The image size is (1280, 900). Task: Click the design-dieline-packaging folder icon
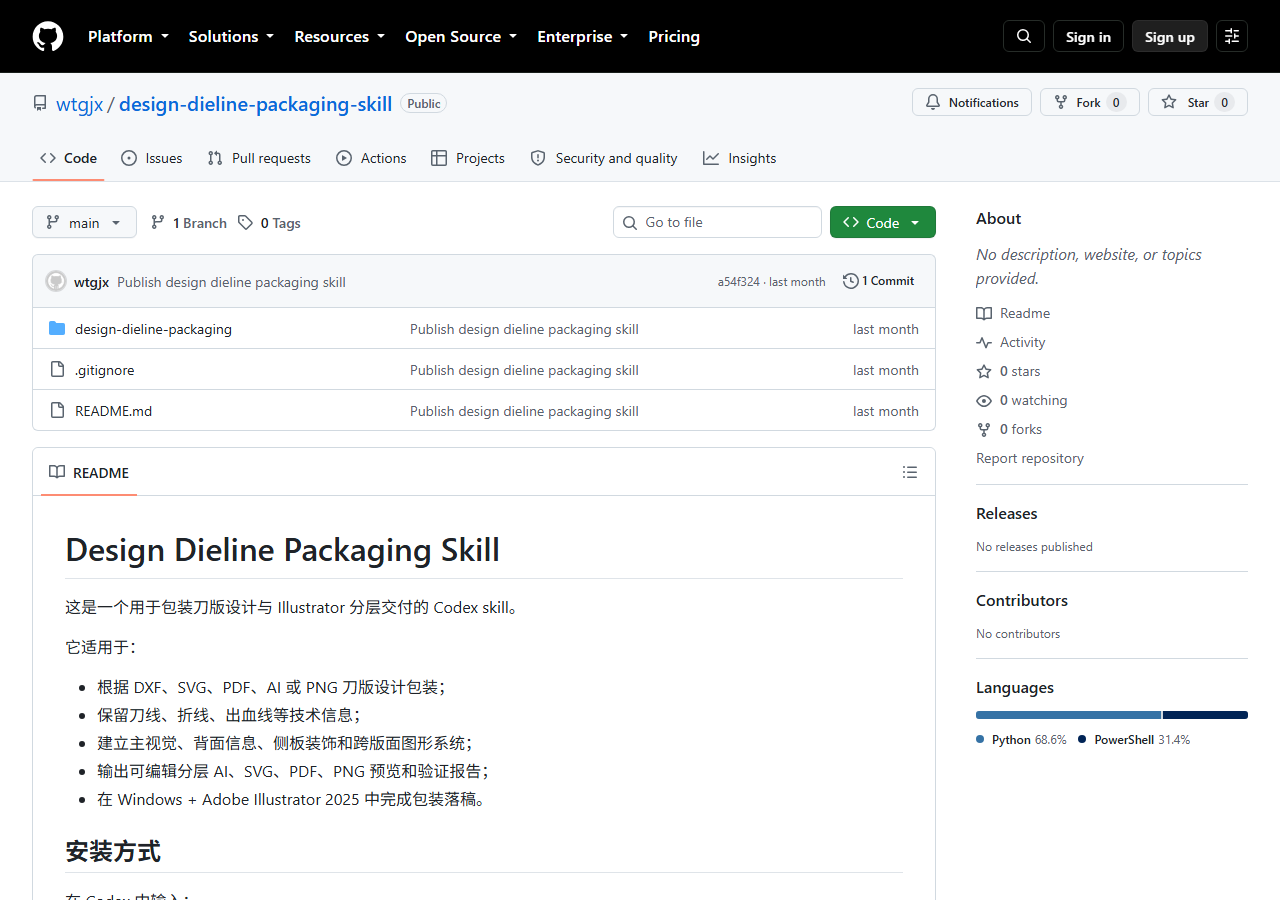[57, 329]
